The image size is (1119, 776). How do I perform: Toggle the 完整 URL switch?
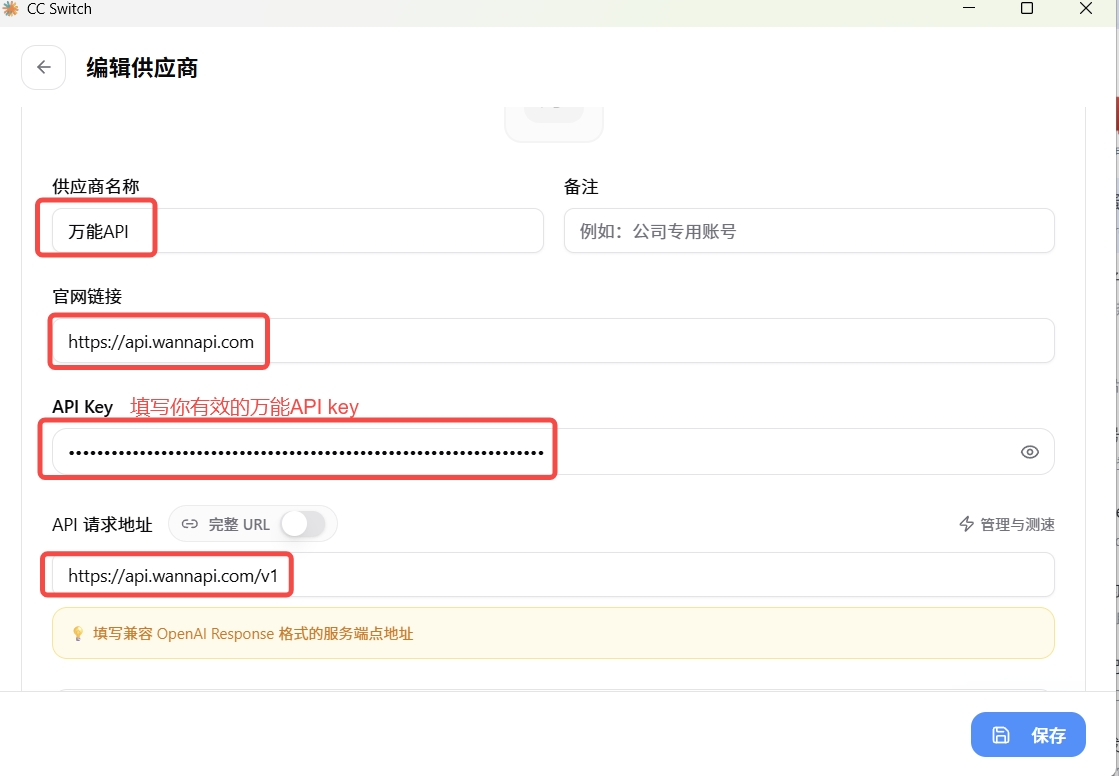[x=303, y=524]
